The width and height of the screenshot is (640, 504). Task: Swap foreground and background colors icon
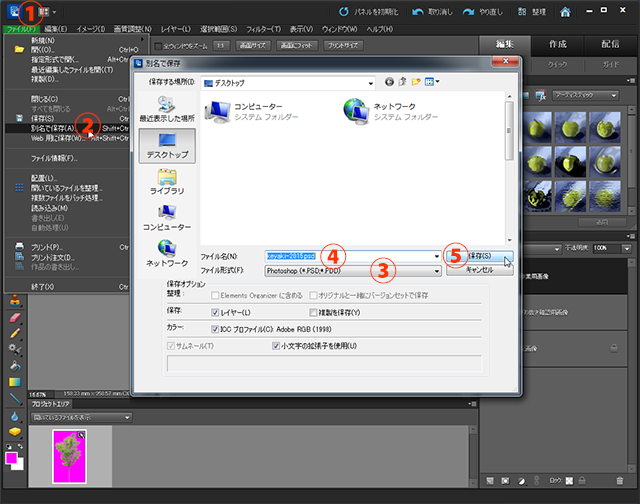(20, 446)
